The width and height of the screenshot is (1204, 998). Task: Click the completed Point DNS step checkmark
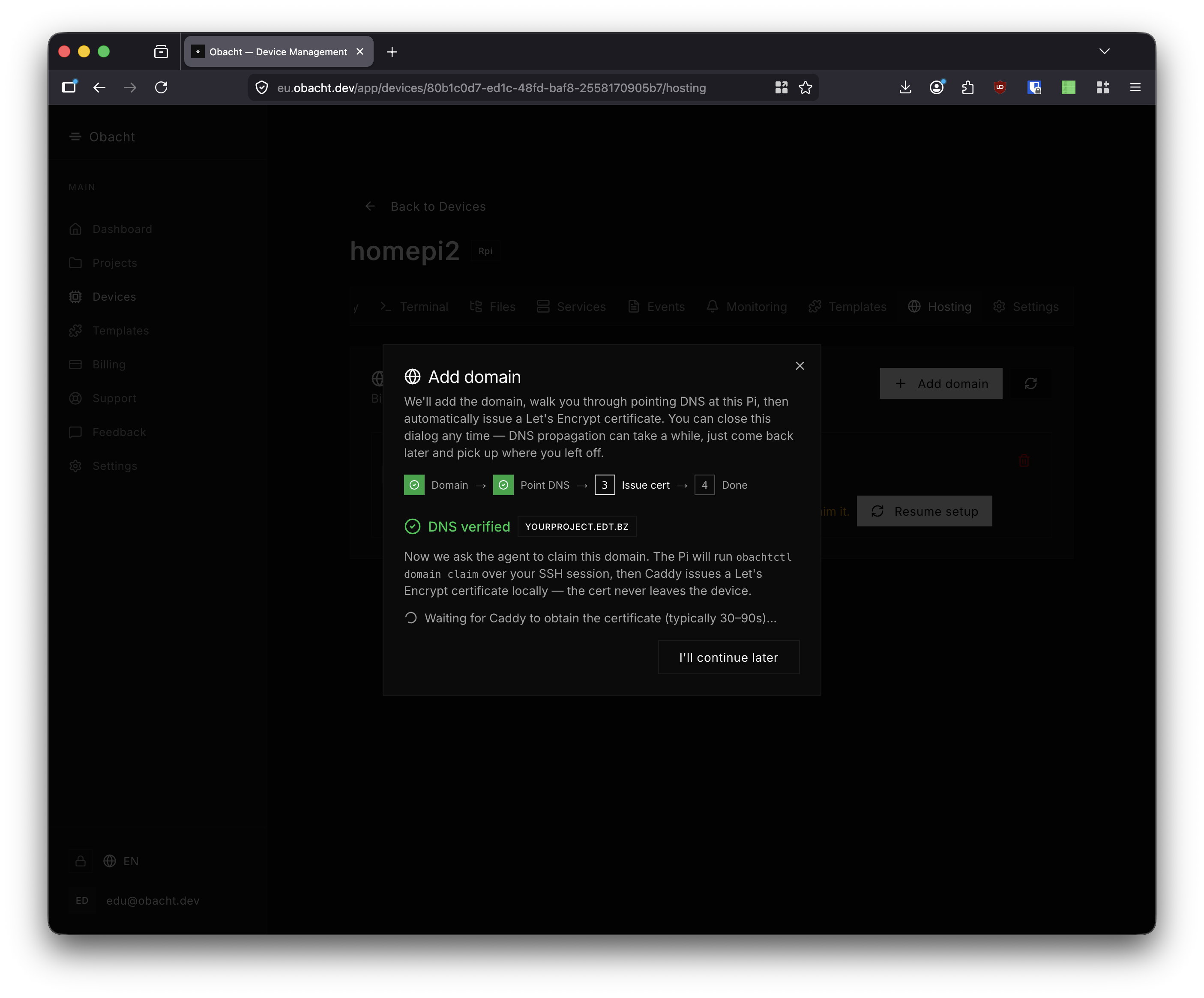pyautogui.click(x=503, y=485)
